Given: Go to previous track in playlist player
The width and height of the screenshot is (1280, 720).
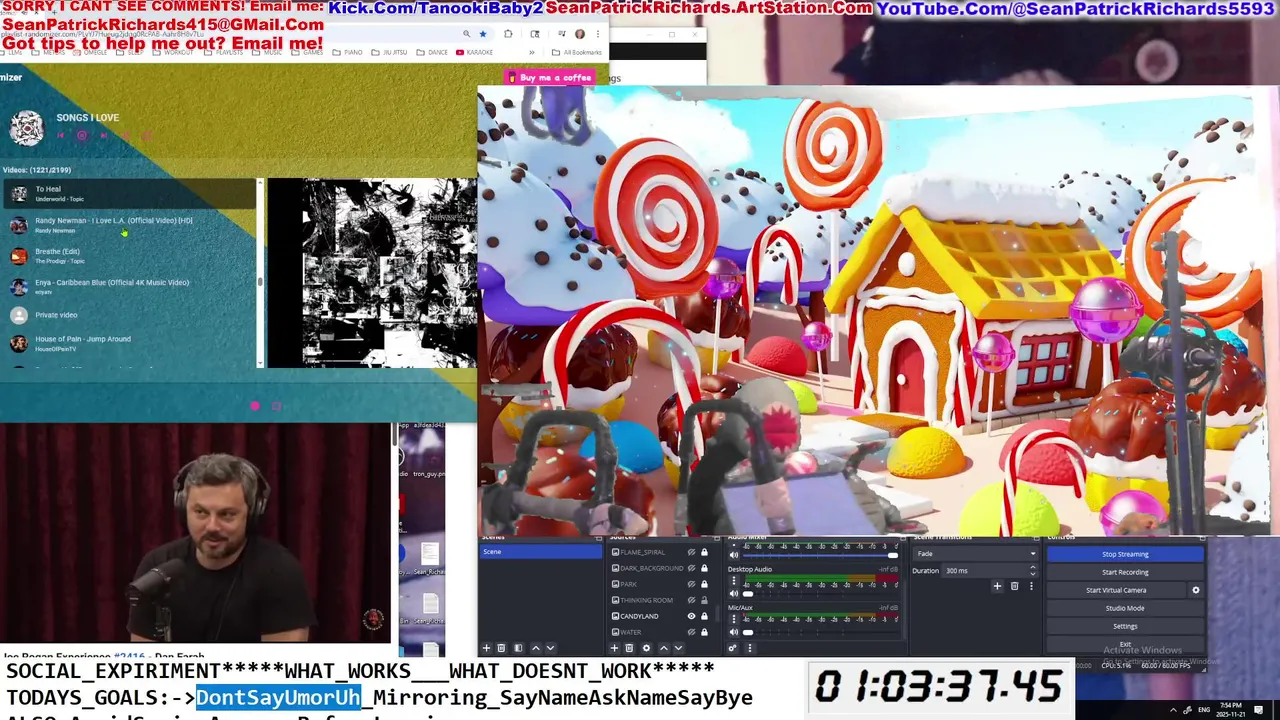Looking at the screenshot, I should 60,135.
